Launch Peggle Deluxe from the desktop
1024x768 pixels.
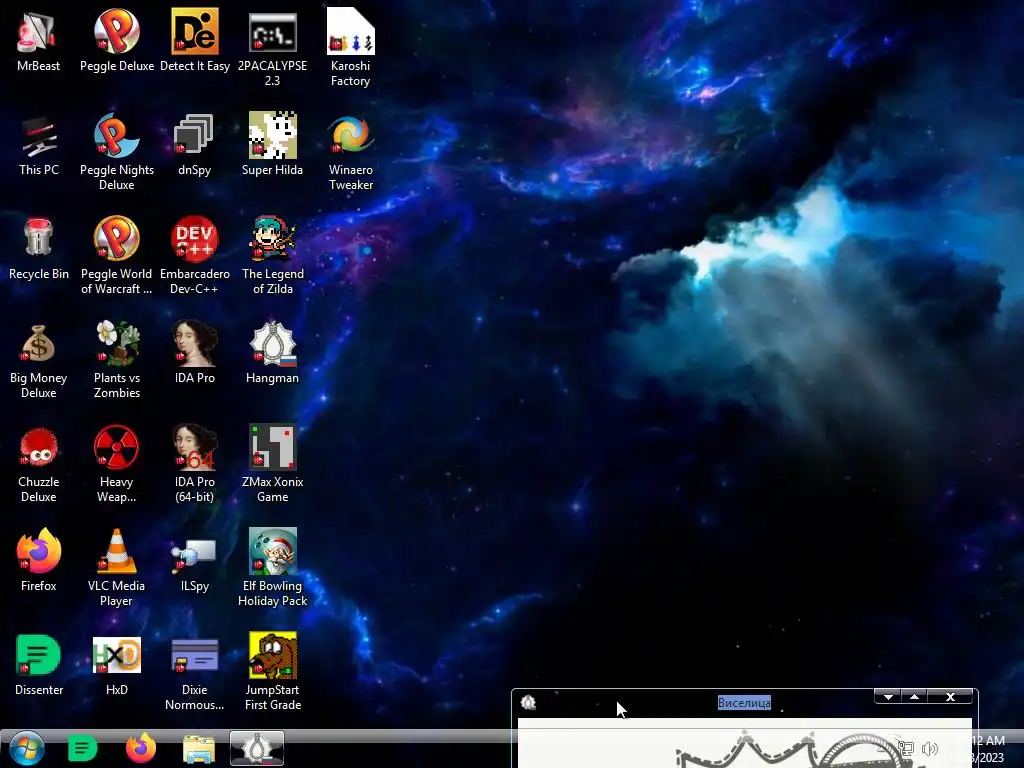point(117,40)
